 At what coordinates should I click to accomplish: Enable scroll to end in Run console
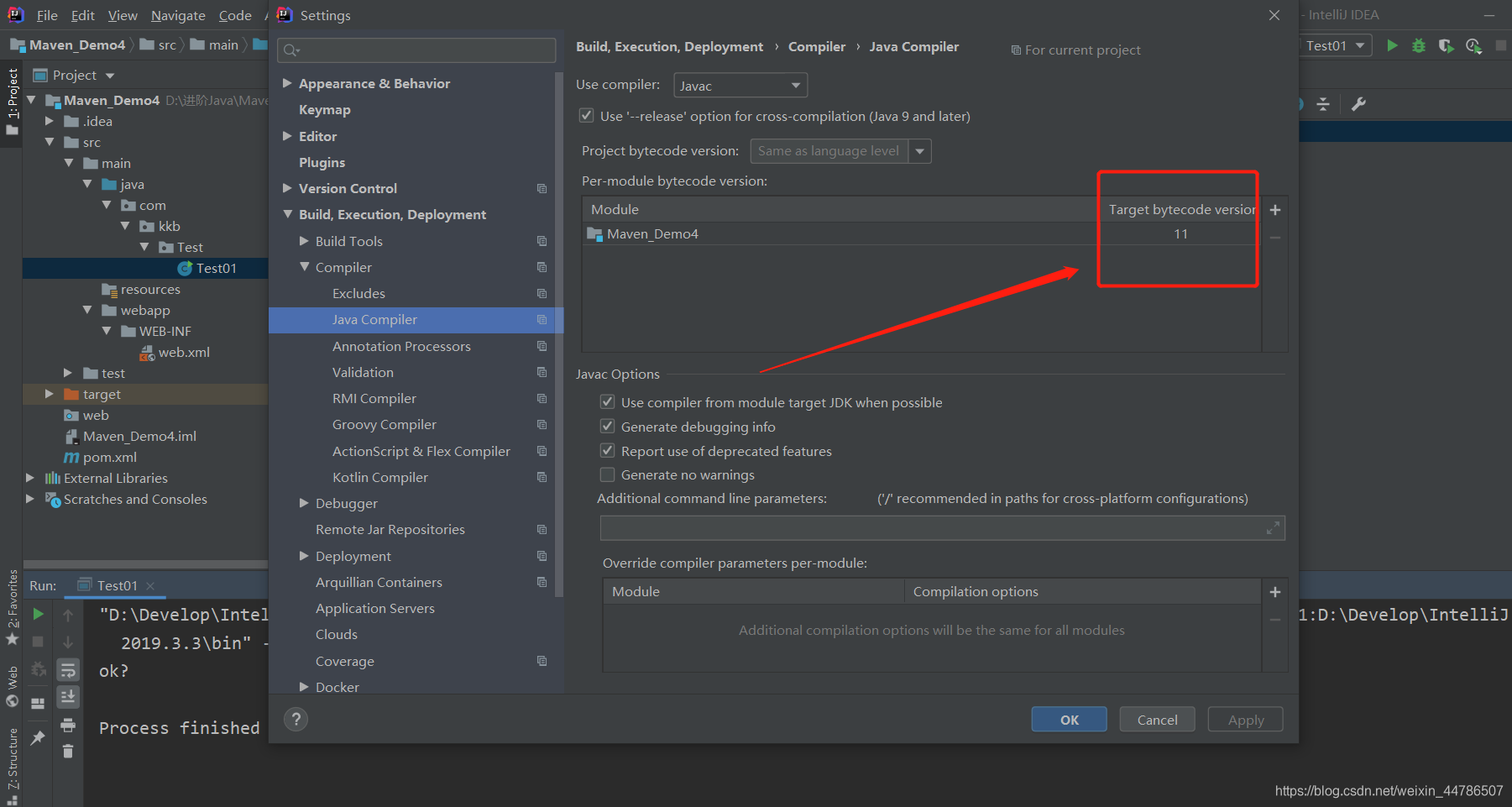point(68,697)
